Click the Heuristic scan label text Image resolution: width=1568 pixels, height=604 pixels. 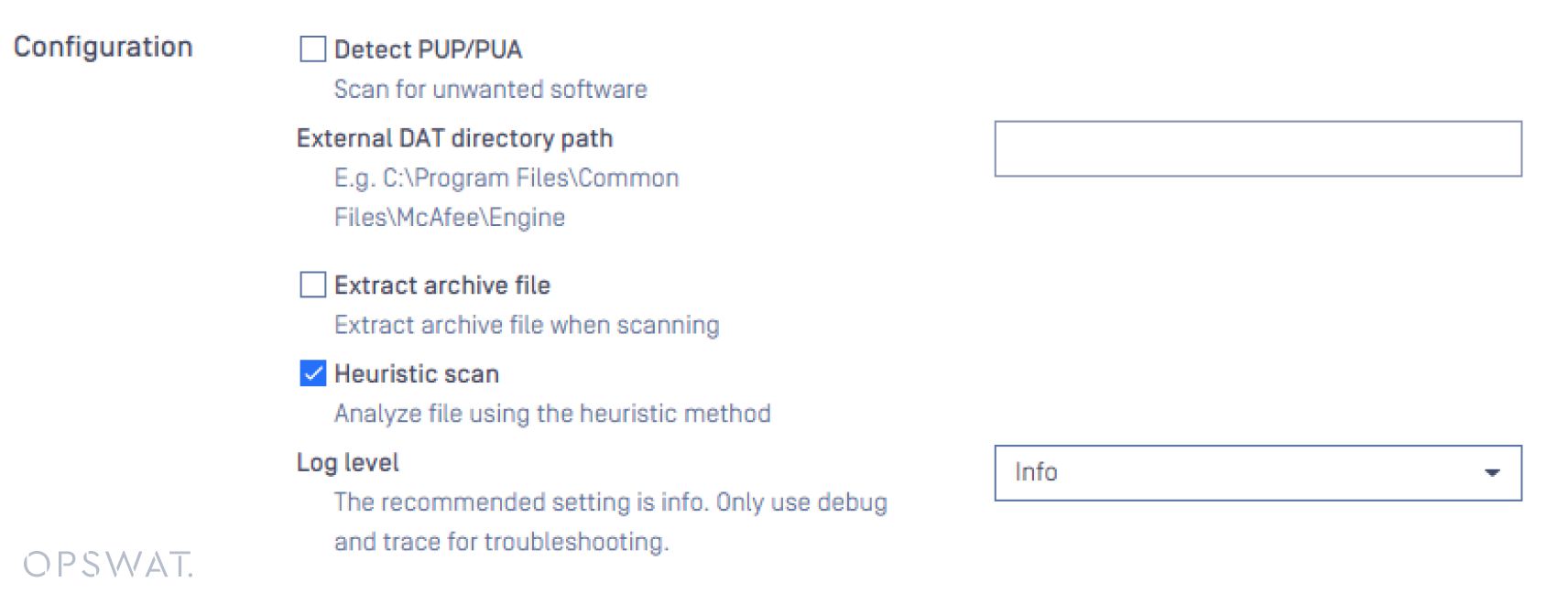click(x=416, y=374)
